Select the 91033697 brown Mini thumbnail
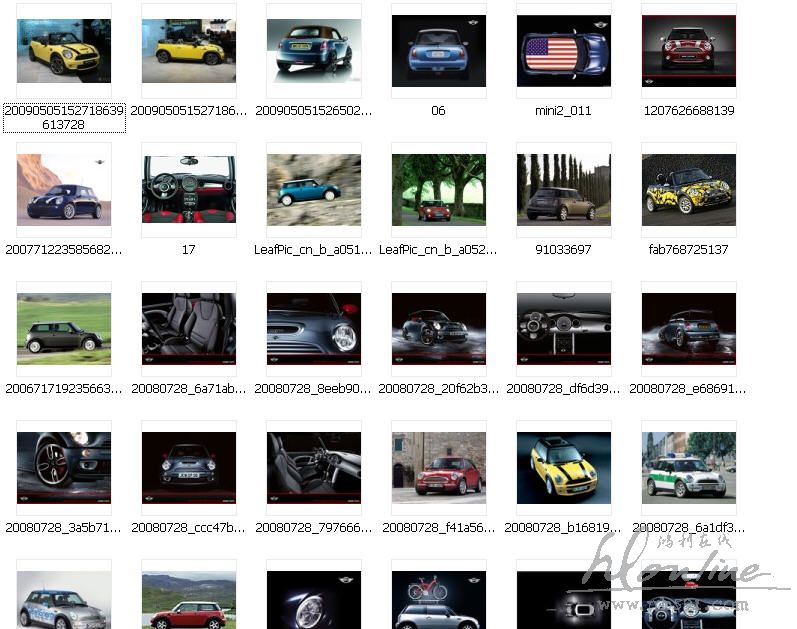The width and height of the screenshot is (797, 629). (x=563, y=189)
